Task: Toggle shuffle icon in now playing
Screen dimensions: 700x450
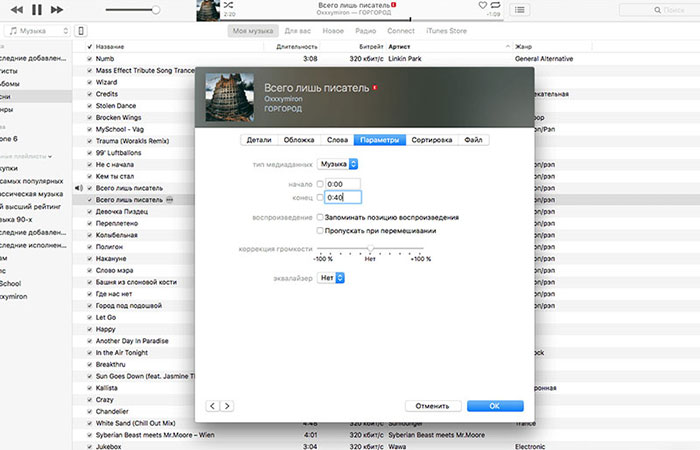Action: pyautogui.click(x=228, y=5)
